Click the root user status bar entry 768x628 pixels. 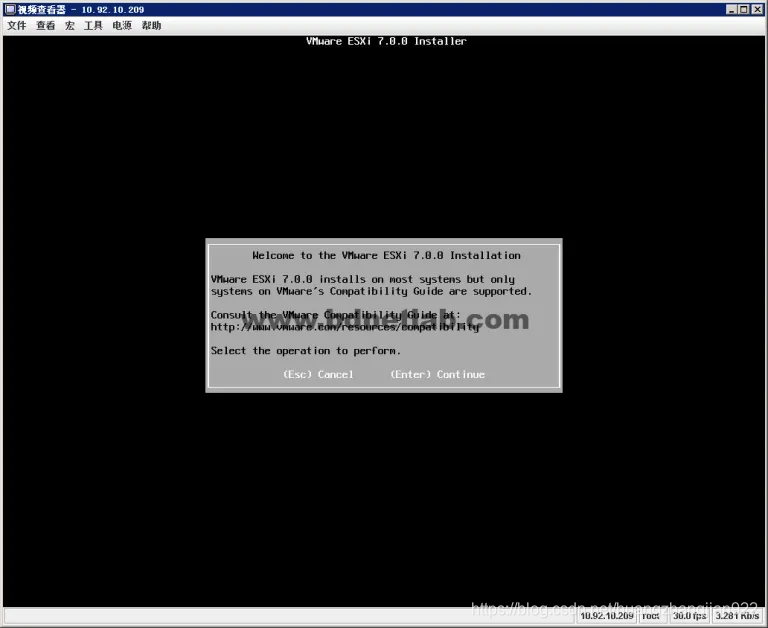coord(651,616)
